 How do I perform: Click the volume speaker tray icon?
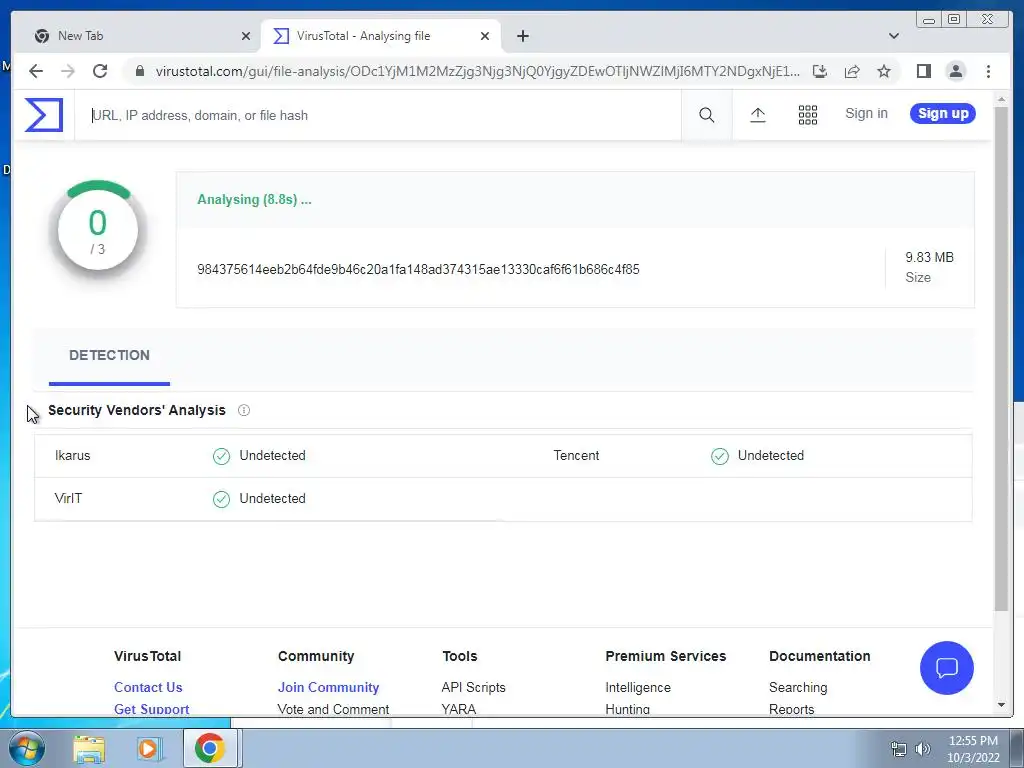pos(922,749)
